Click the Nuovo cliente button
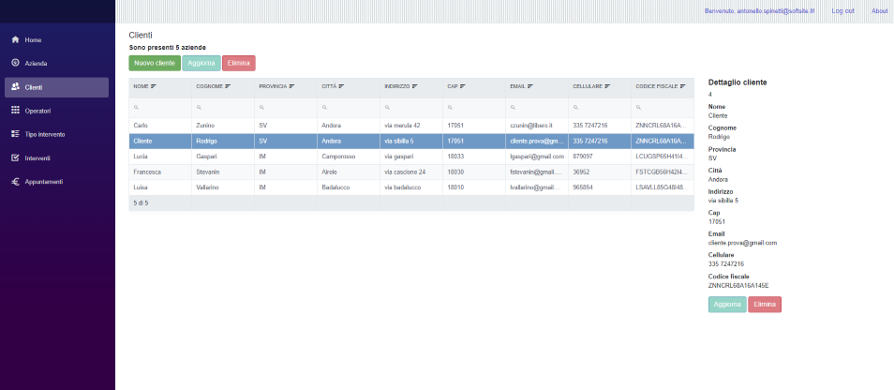 point(155,63)
